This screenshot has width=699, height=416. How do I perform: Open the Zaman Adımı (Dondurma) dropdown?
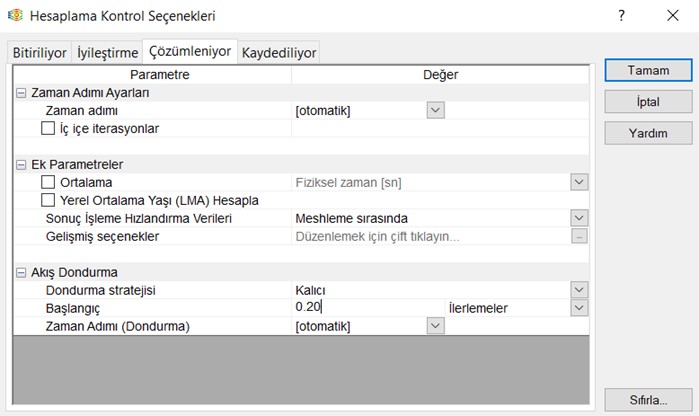(435, 326)
